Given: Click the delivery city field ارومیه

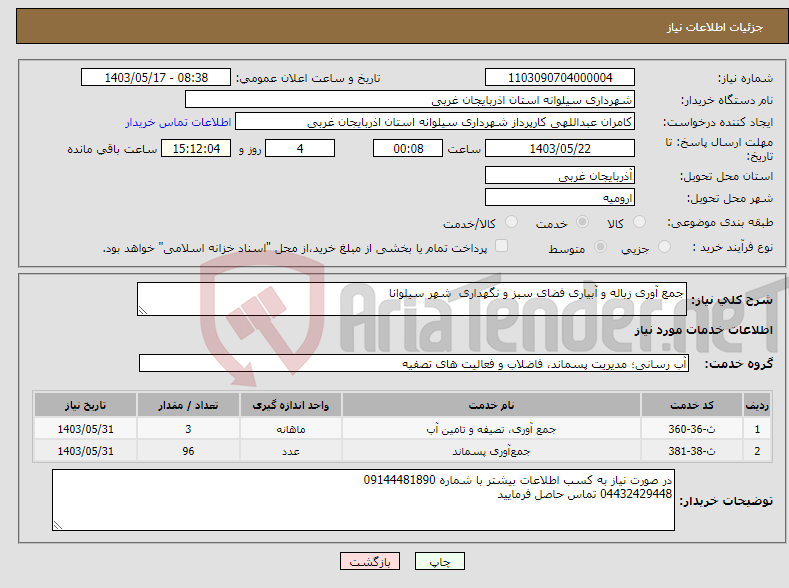Looking at the screenshot, I should [x=560, y=197].
